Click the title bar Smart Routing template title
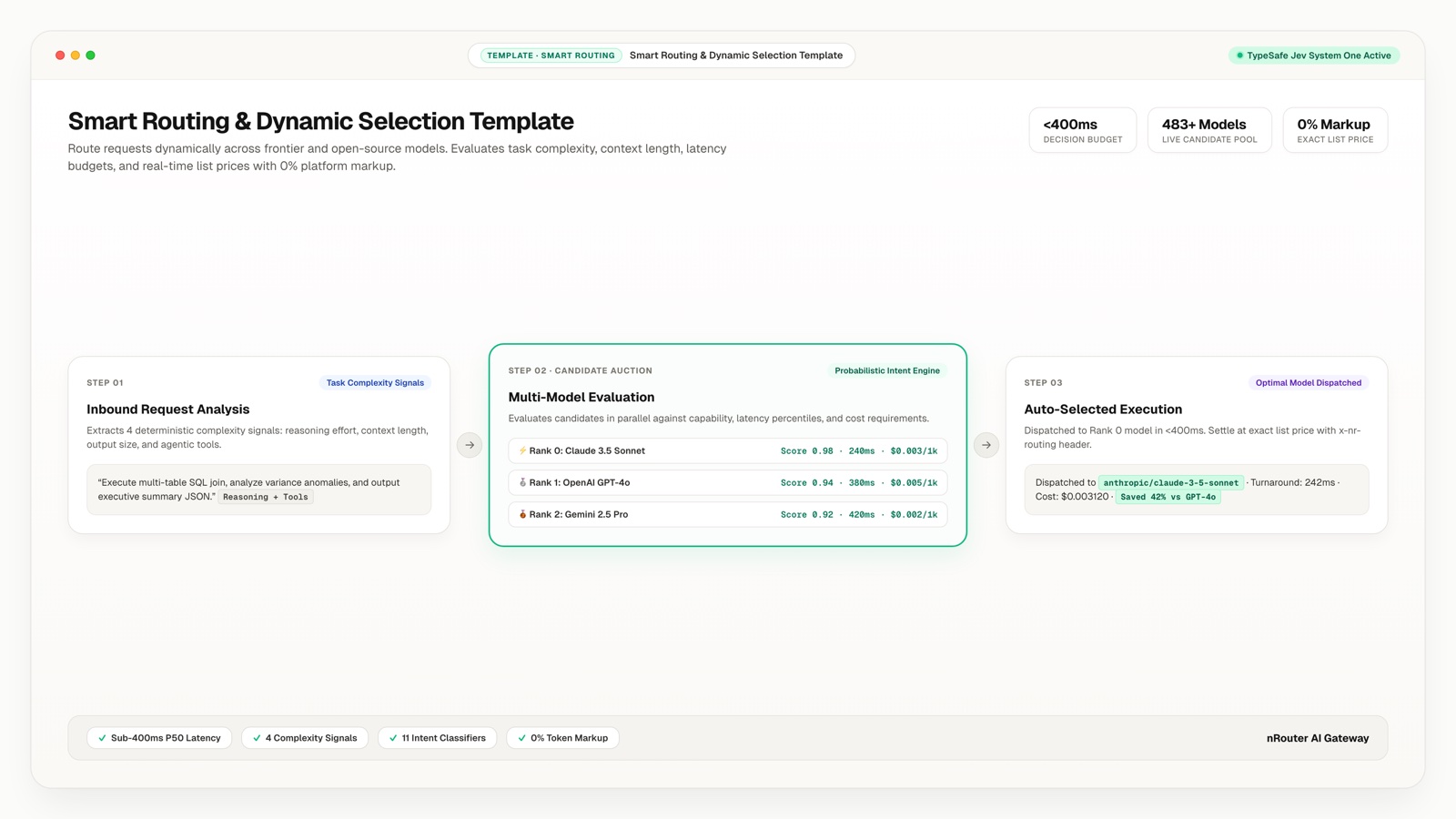This screenshot has height=819, width=1456. coord(736,56)
